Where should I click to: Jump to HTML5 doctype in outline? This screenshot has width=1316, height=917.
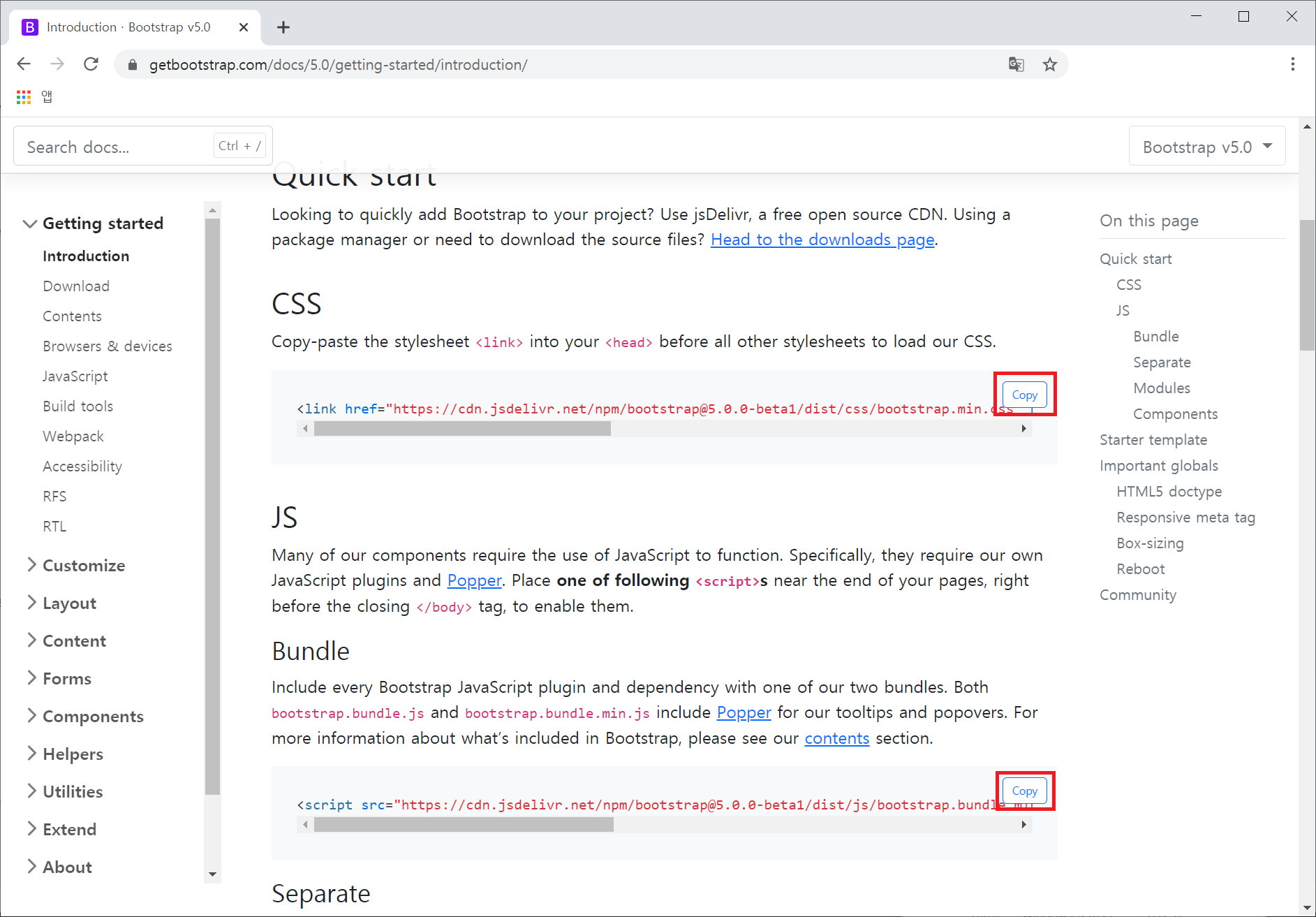coord(1169,492)
